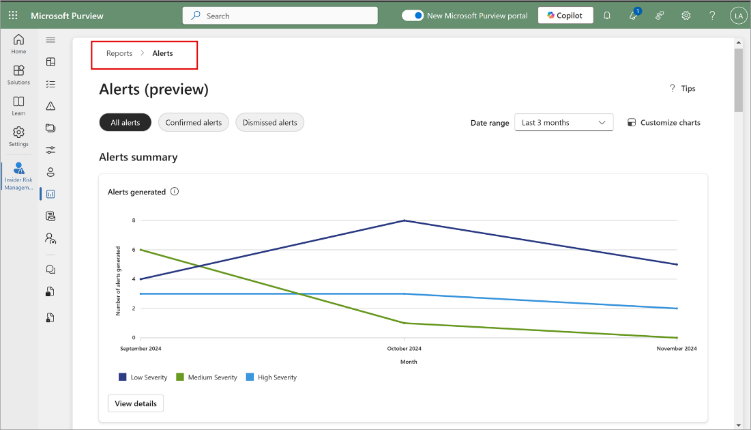
Task: Open the Date range dropdown
Action: point(564,123)
